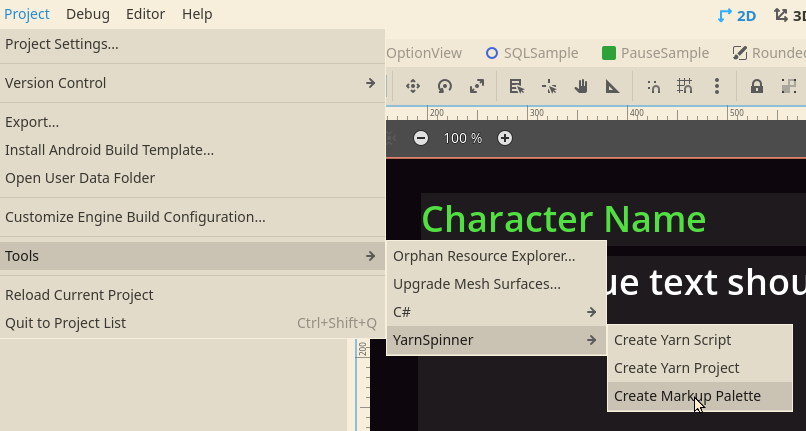Switch to the SQLSample scene tab
This screenshot has width=806, height=431.
click(533, 53)
